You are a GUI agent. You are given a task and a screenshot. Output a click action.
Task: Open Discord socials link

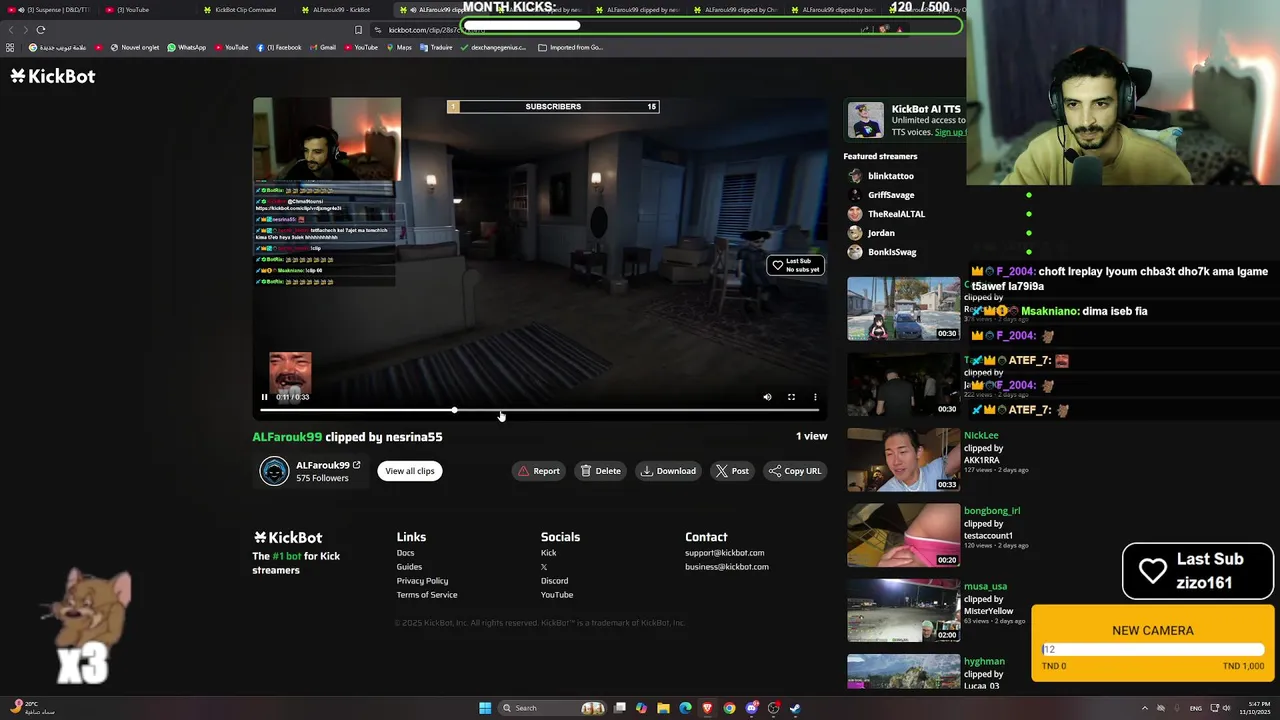[x=554, y=581]
